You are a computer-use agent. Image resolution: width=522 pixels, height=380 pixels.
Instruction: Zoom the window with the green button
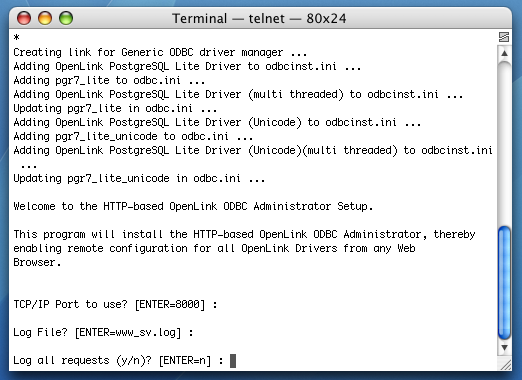66,18
